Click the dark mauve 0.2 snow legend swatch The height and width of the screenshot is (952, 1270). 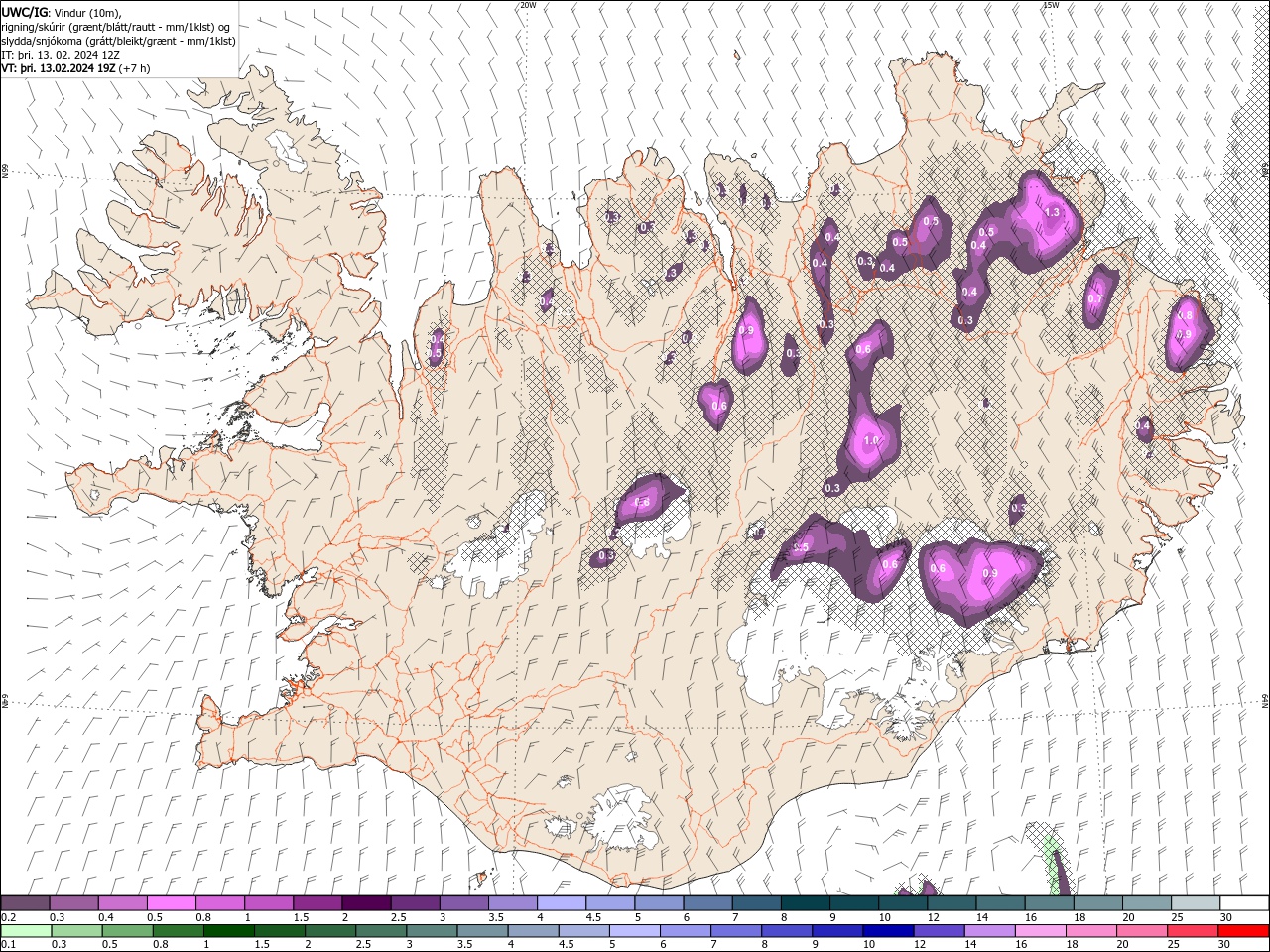(26, 903)
